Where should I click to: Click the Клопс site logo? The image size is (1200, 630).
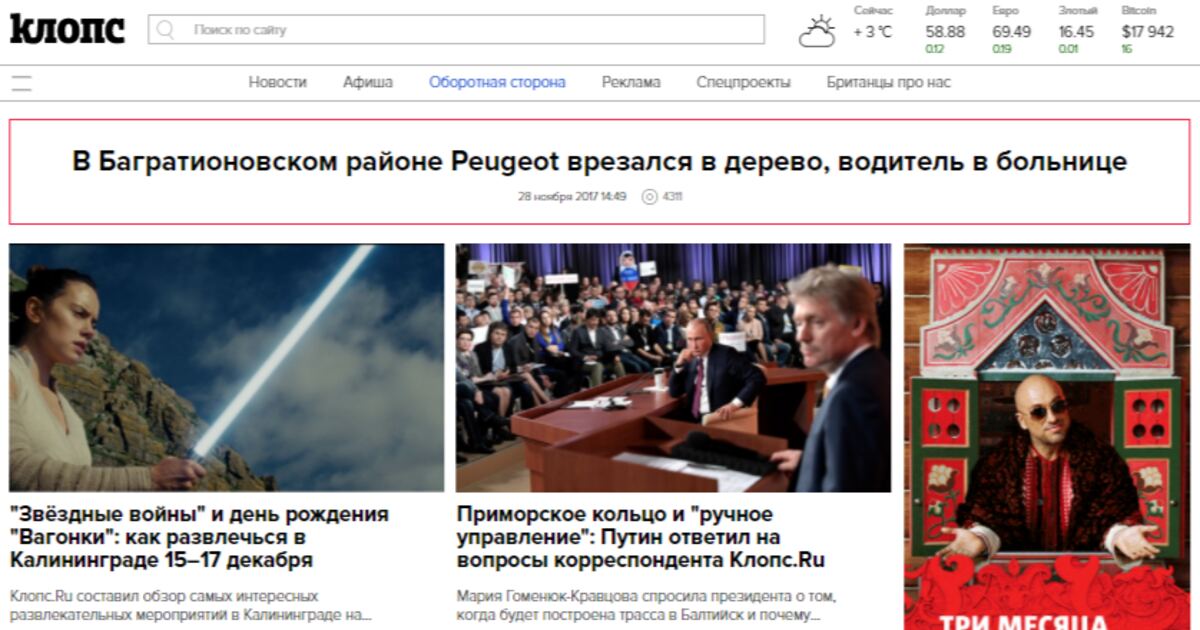(68, 28)
